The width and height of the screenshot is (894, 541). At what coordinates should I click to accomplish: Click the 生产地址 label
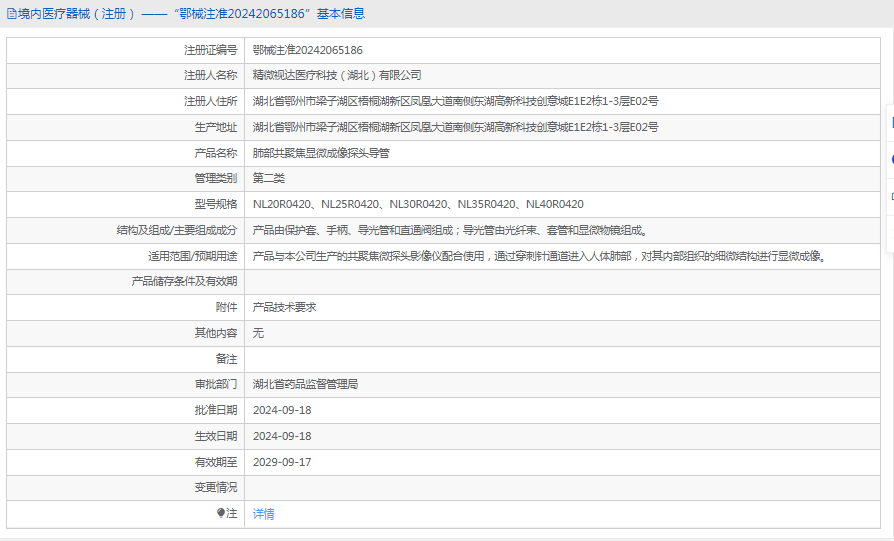point(216,127)
